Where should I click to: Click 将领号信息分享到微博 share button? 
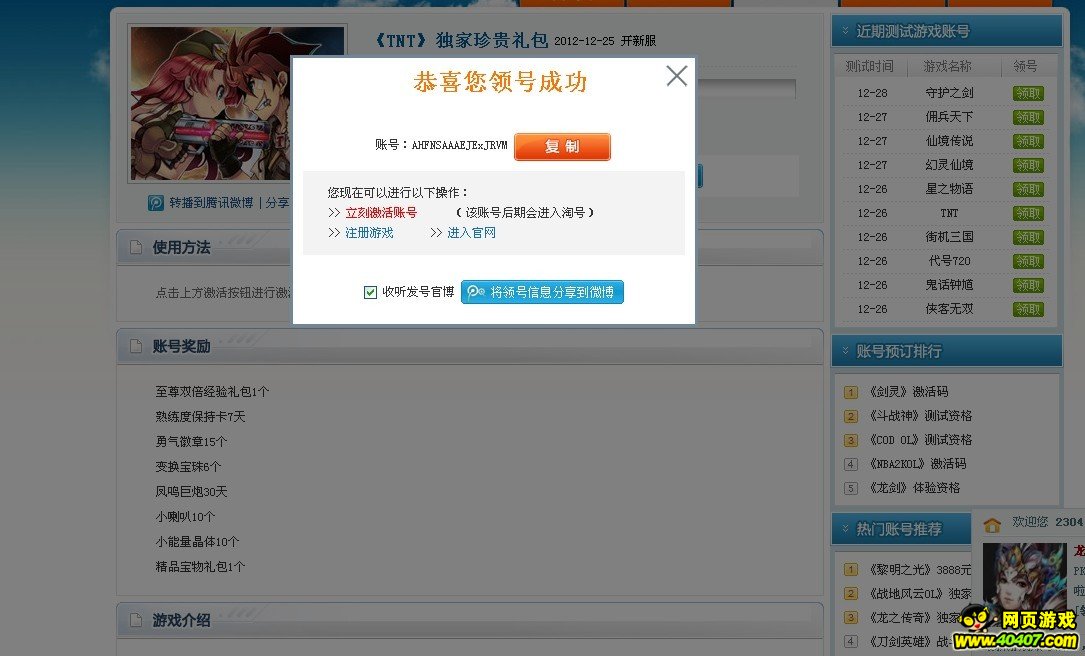tap(542, 292)
